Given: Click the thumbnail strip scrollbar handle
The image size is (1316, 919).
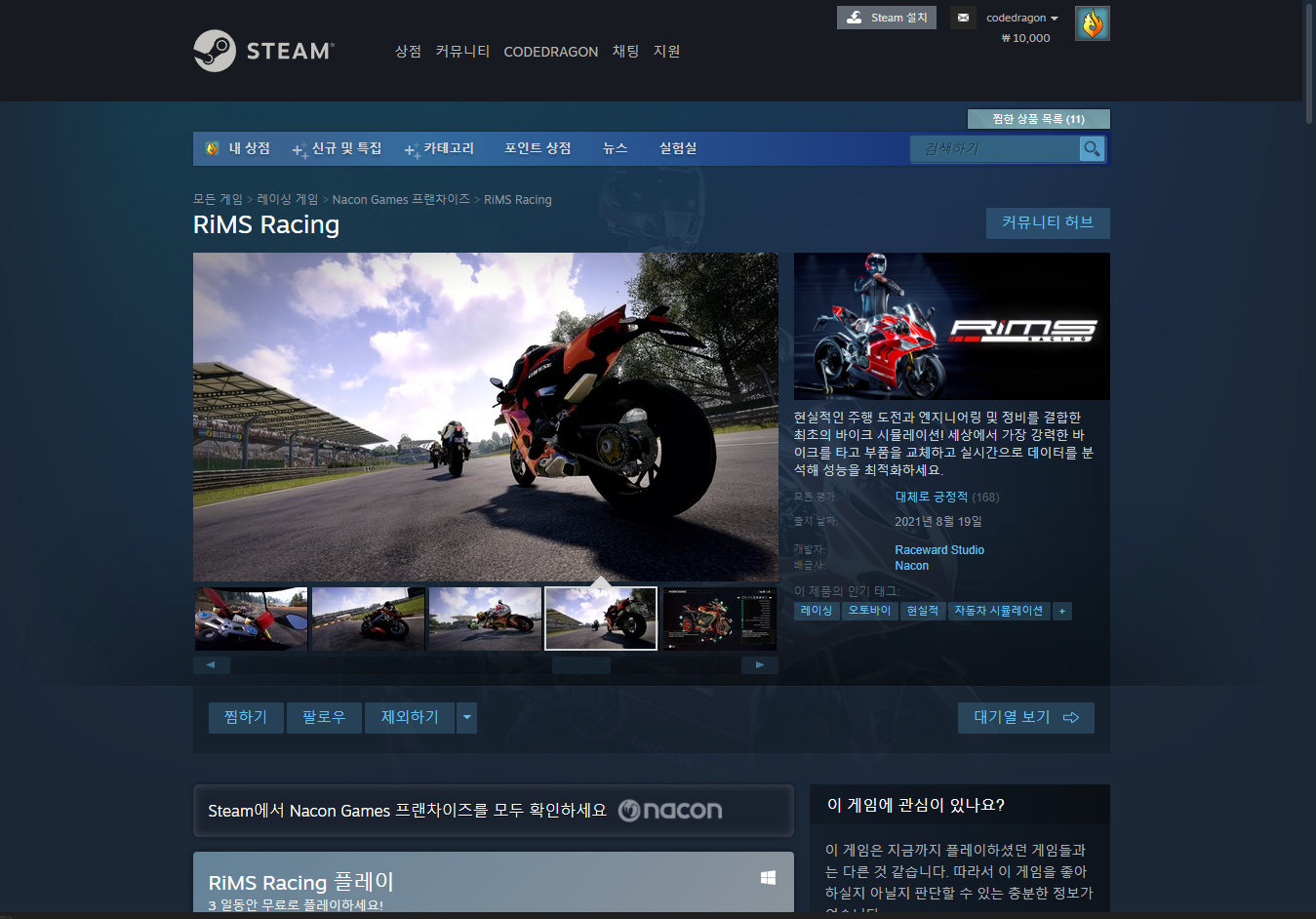Looking at the screenshot, I should 581,665.
